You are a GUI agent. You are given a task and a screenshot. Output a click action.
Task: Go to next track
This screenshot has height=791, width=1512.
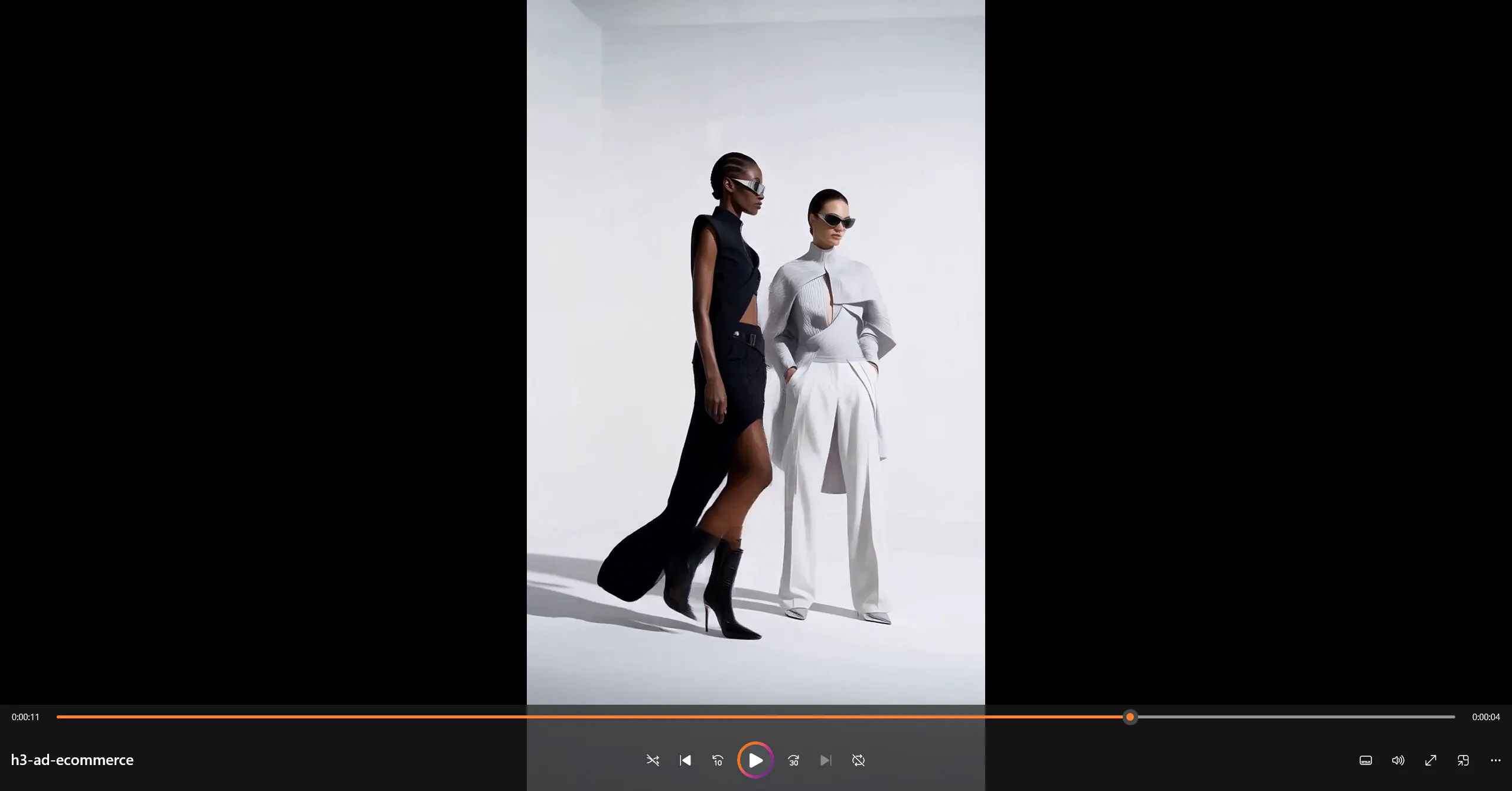click(826, 760)
